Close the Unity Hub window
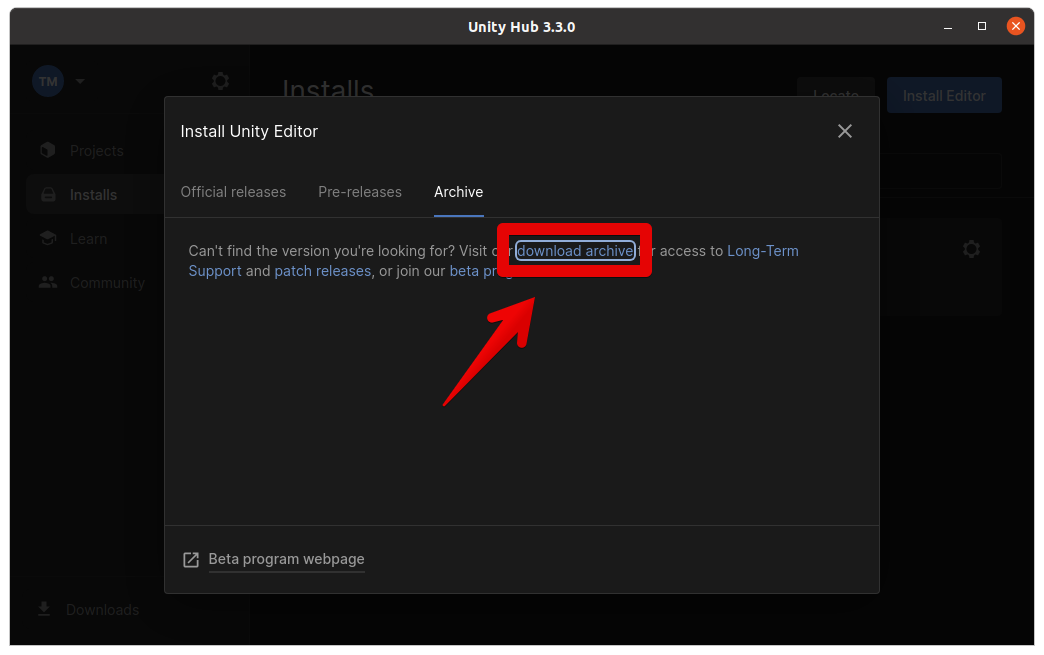Image resolution: width=1044 pixels, height=655 pixels. (x=1015, y=26)
